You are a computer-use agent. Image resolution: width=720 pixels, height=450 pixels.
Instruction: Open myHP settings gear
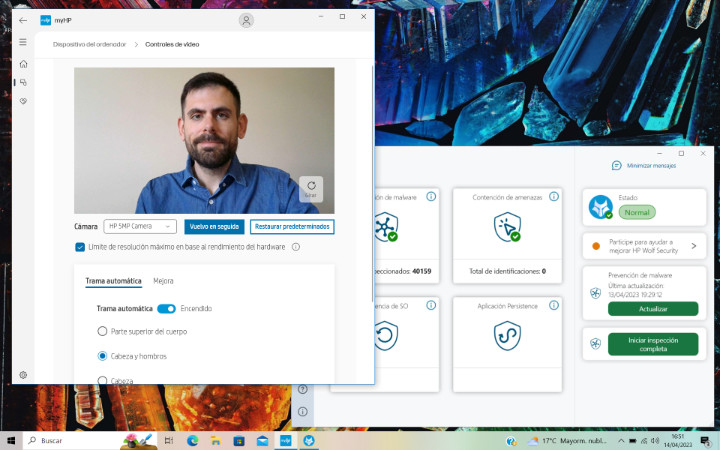coord(23,375)
